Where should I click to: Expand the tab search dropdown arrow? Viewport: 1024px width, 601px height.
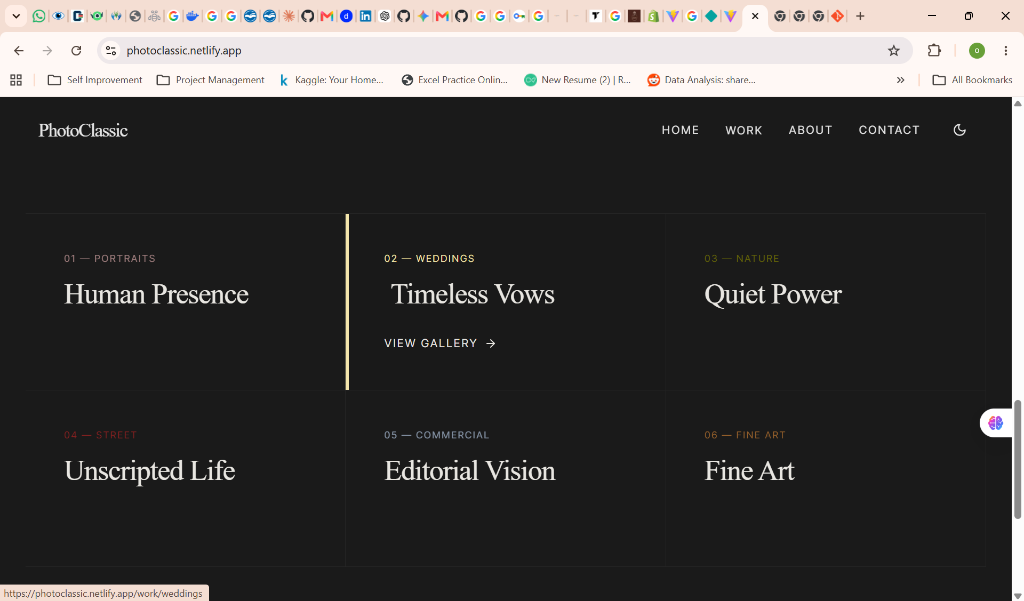[16, 16]
